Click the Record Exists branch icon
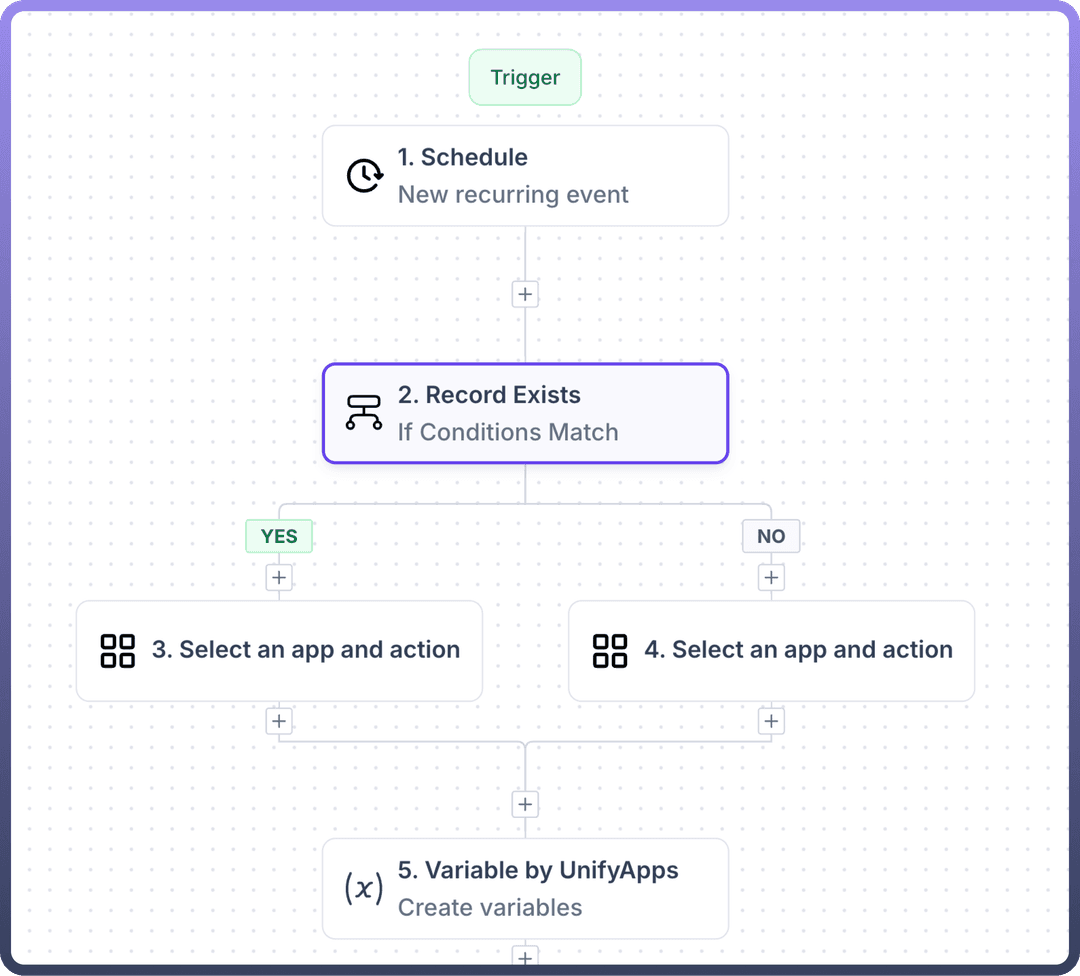 point(364,413)
